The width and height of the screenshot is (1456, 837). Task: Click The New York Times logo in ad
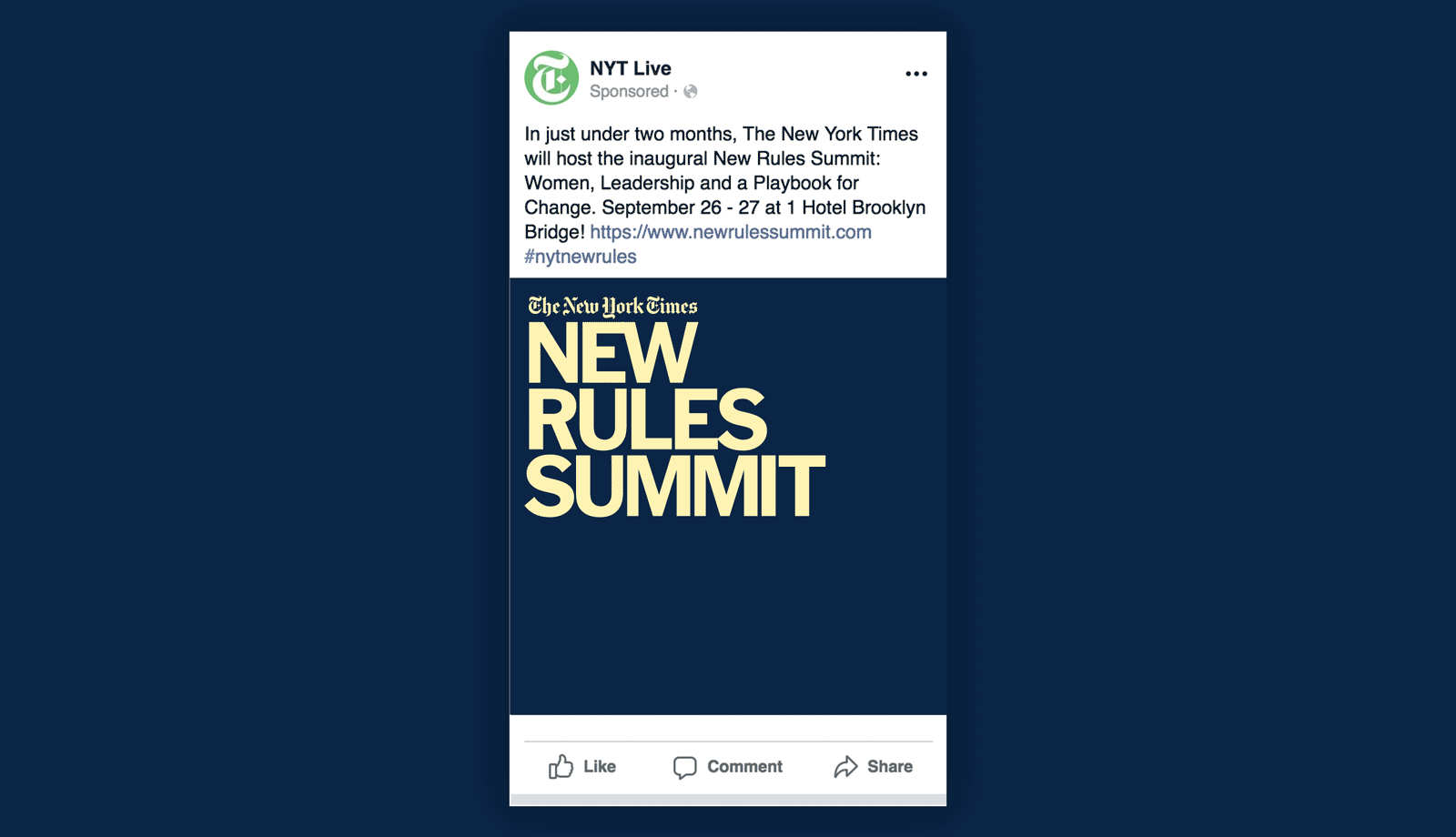[612, 307]
